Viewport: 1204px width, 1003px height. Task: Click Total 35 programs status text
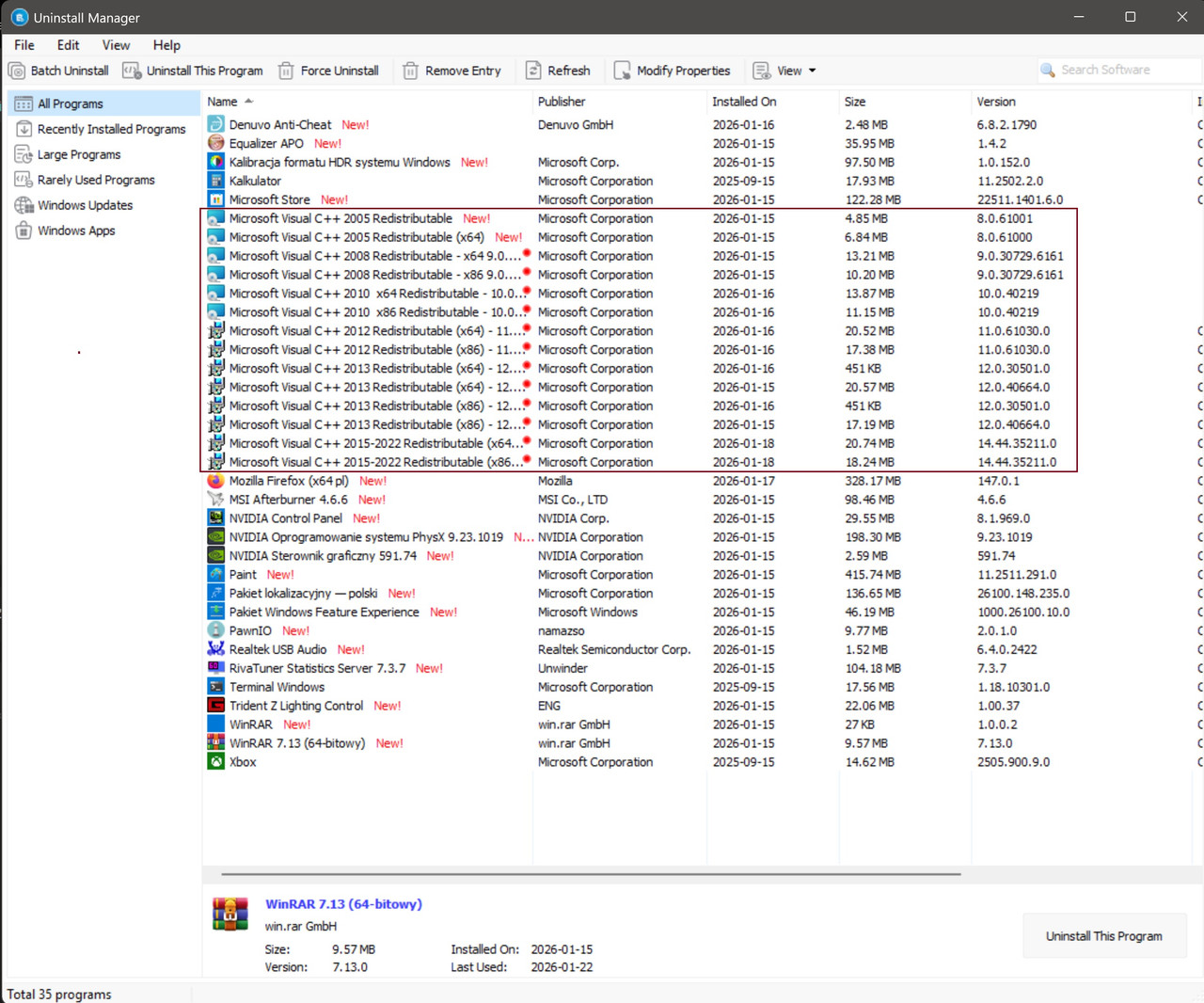[59, 995]
